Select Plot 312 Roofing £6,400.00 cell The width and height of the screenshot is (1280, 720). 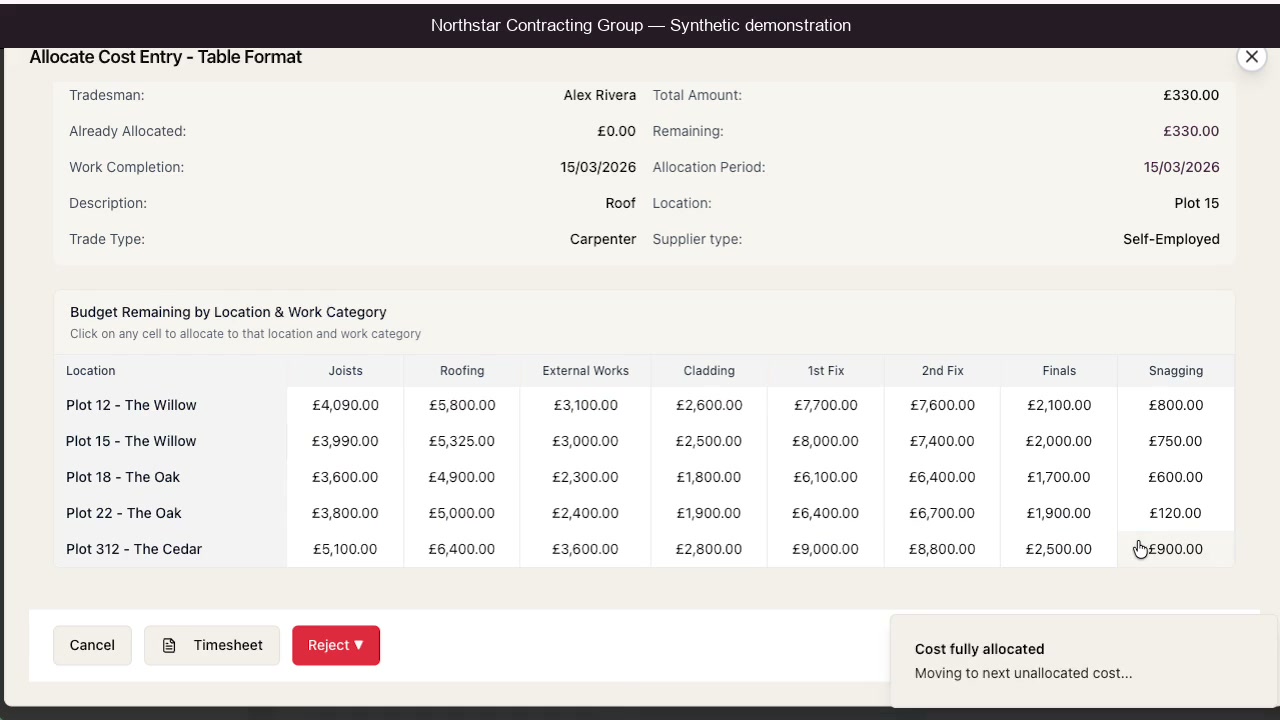click(462, 549)
